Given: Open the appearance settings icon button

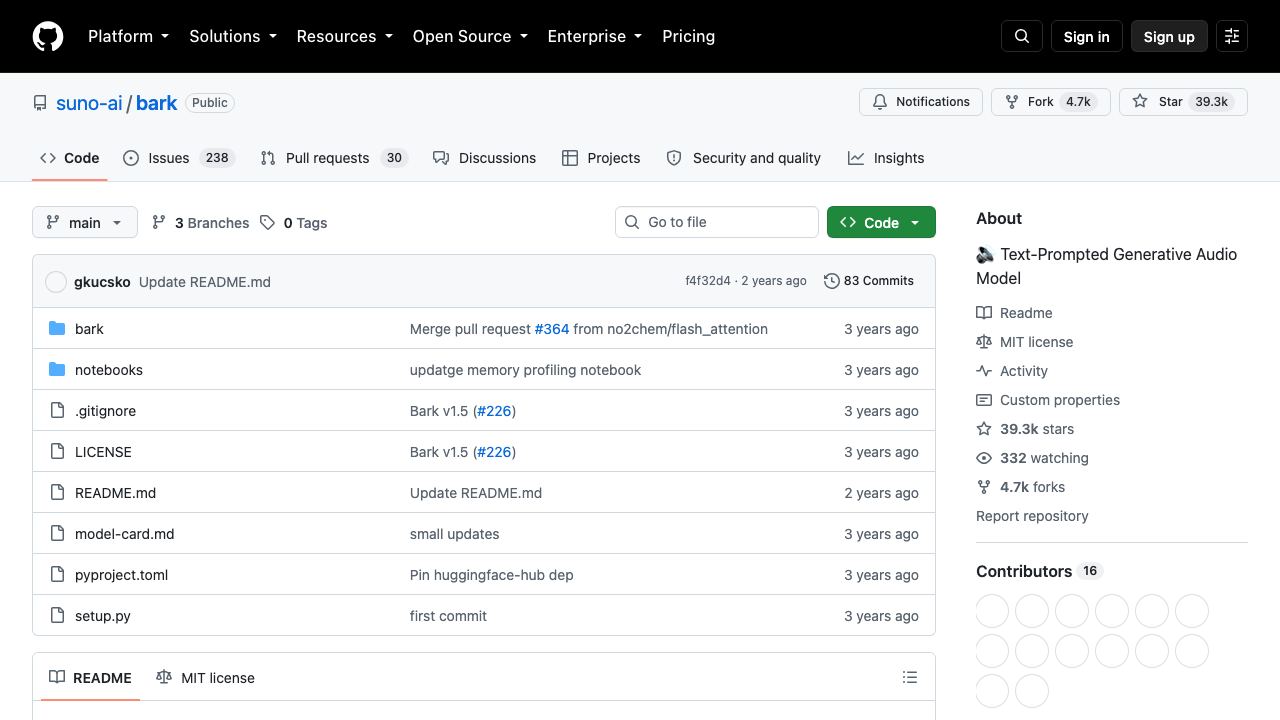Looking at the screenshot, I should coord(1232,36).
